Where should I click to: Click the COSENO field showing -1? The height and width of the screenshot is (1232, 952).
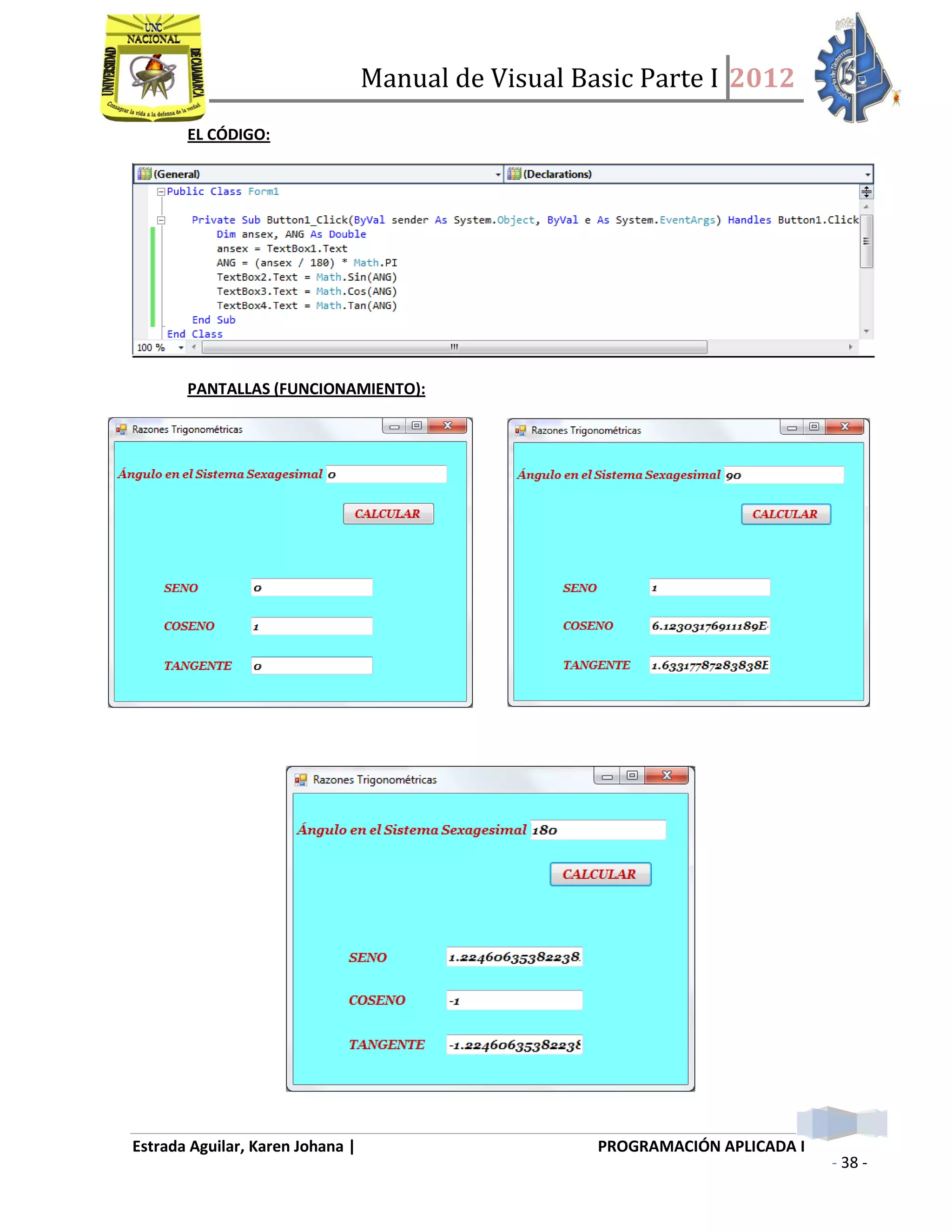(x=515, y=1001)
